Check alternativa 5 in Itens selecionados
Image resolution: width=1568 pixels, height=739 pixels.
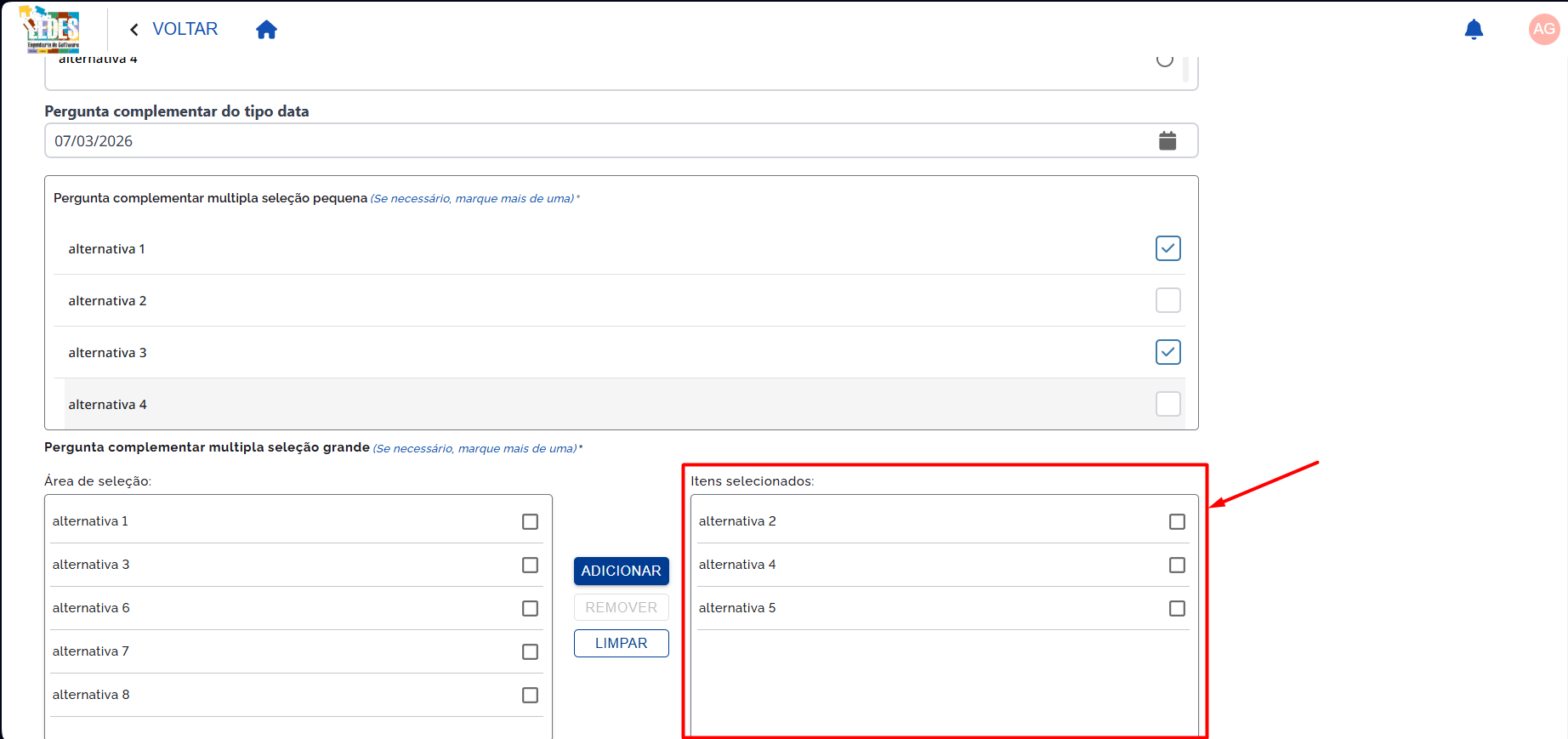[1177, 608]
